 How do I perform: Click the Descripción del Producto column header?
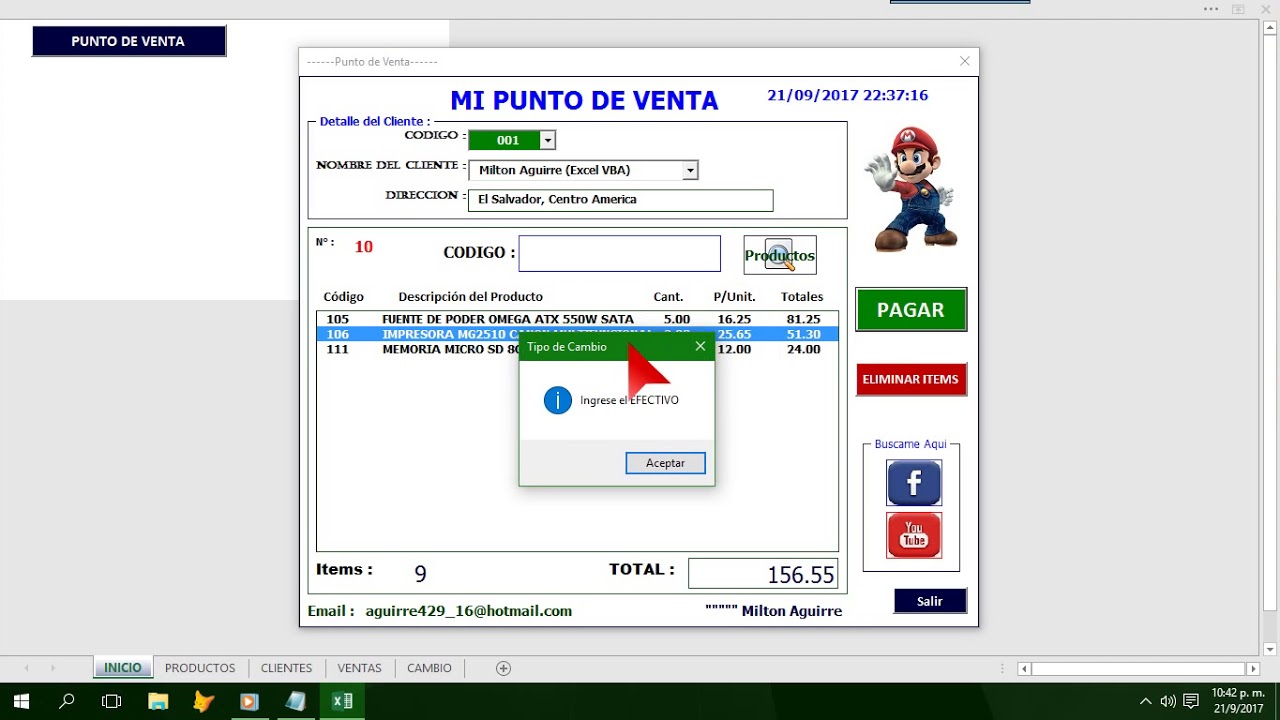click(470, 297)
